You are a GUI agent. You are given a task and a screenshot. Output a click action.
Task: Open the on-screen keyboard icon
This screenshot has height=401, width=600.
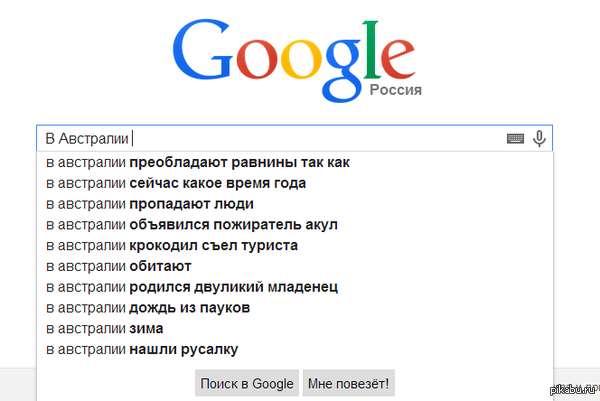515,139
